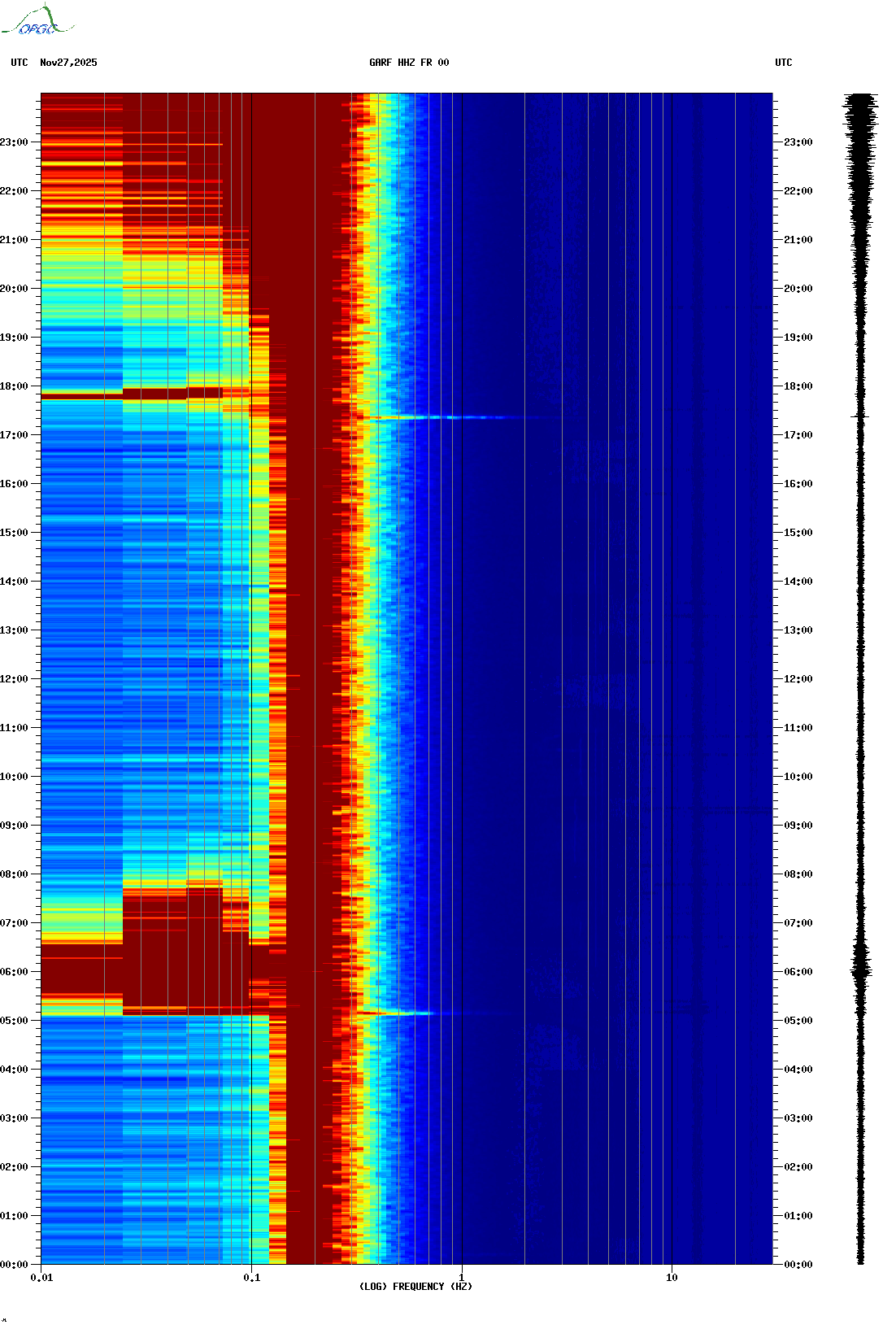896x1329 pixels.
Task: Click the 23:00 label on the right axis
Action: click(x=798, y=142)
